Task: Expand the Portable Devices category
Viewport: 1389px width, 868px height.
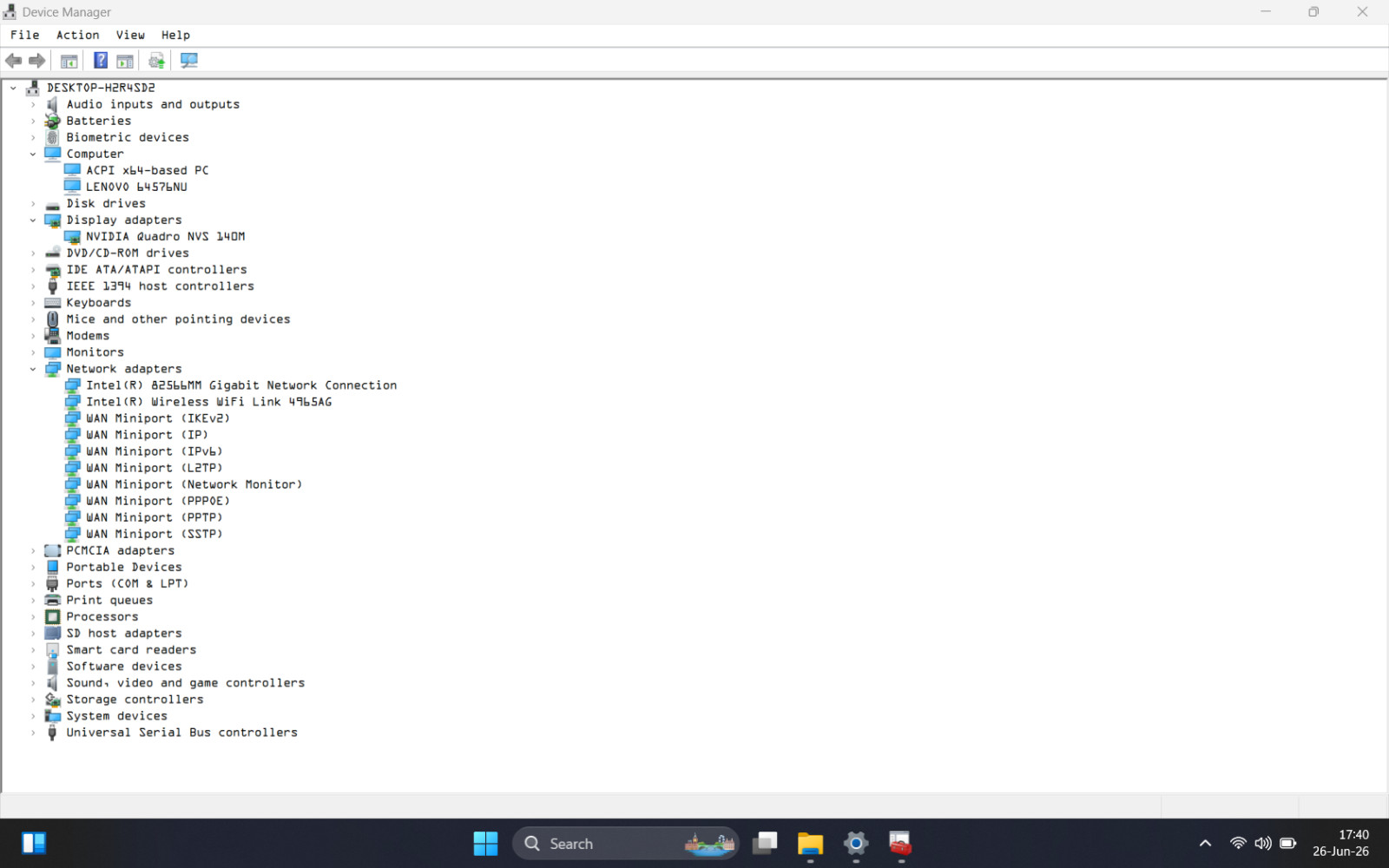Action: 33,568
